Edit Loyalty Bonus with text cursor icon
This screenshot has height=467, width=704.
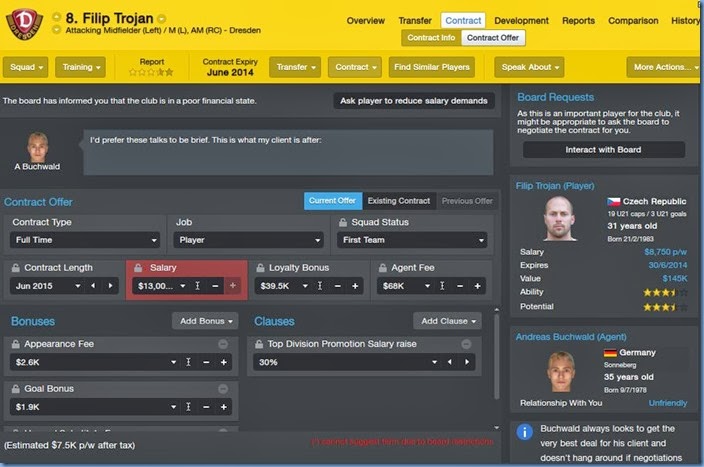(x=320, y=286)
